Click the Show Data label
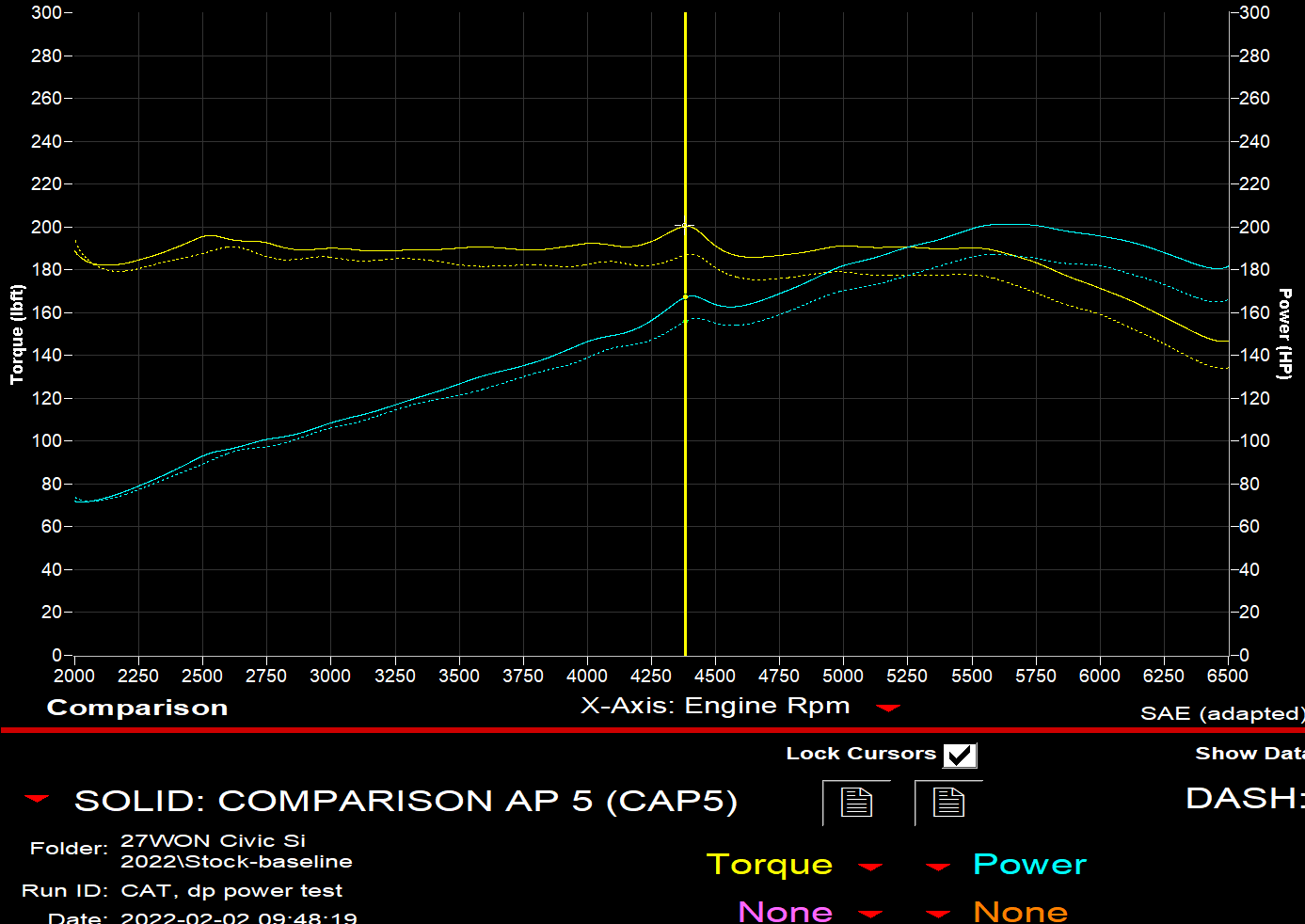 (1249, 753)
